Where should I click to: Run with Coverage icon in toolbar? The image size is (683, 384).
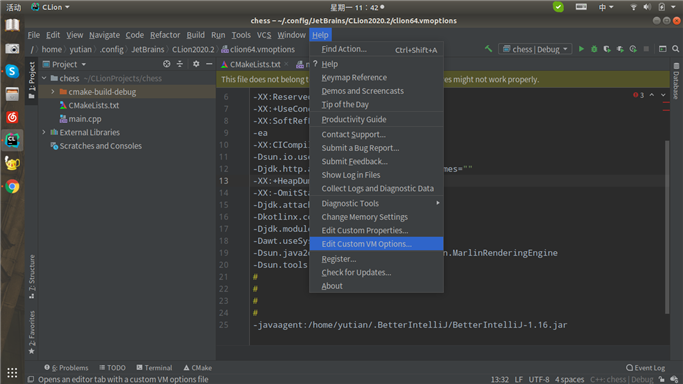pyautogui.click(x=607, y=49)
